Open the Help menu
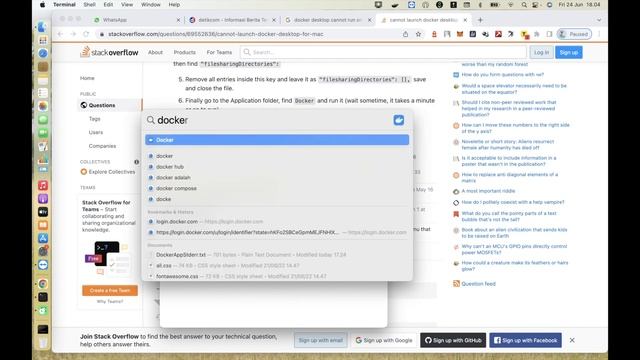The width and height of the screenshot is (640, 360). [174, 5]
